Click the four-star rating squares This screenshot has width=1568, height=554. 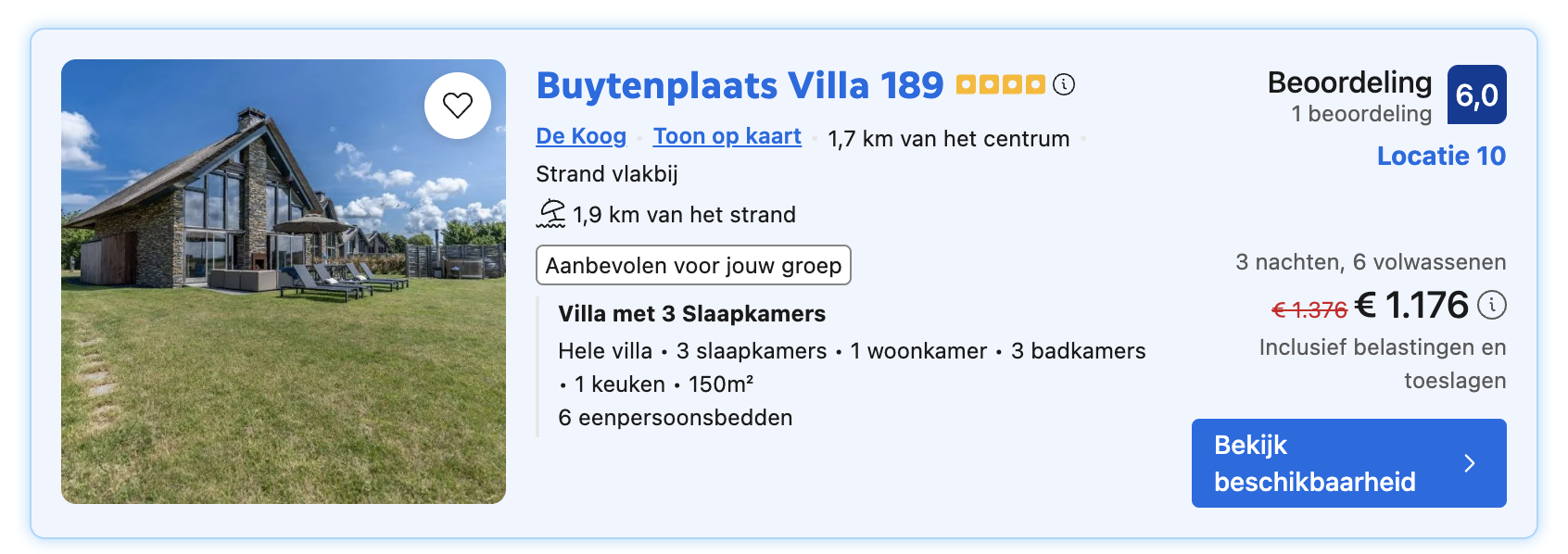[1001, 84]
